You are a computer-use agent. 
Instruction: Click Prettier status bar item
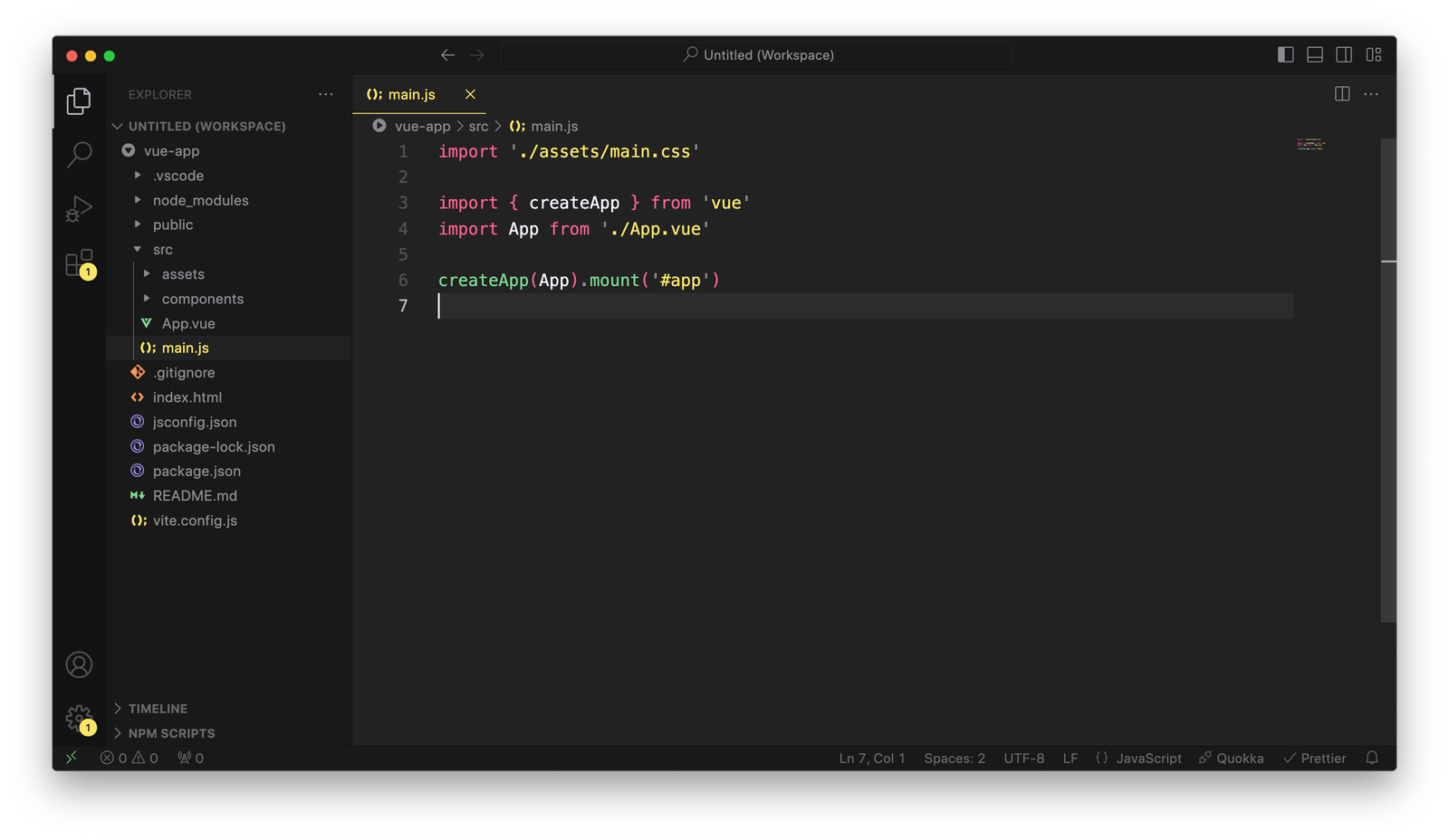tap(1314, 759)
